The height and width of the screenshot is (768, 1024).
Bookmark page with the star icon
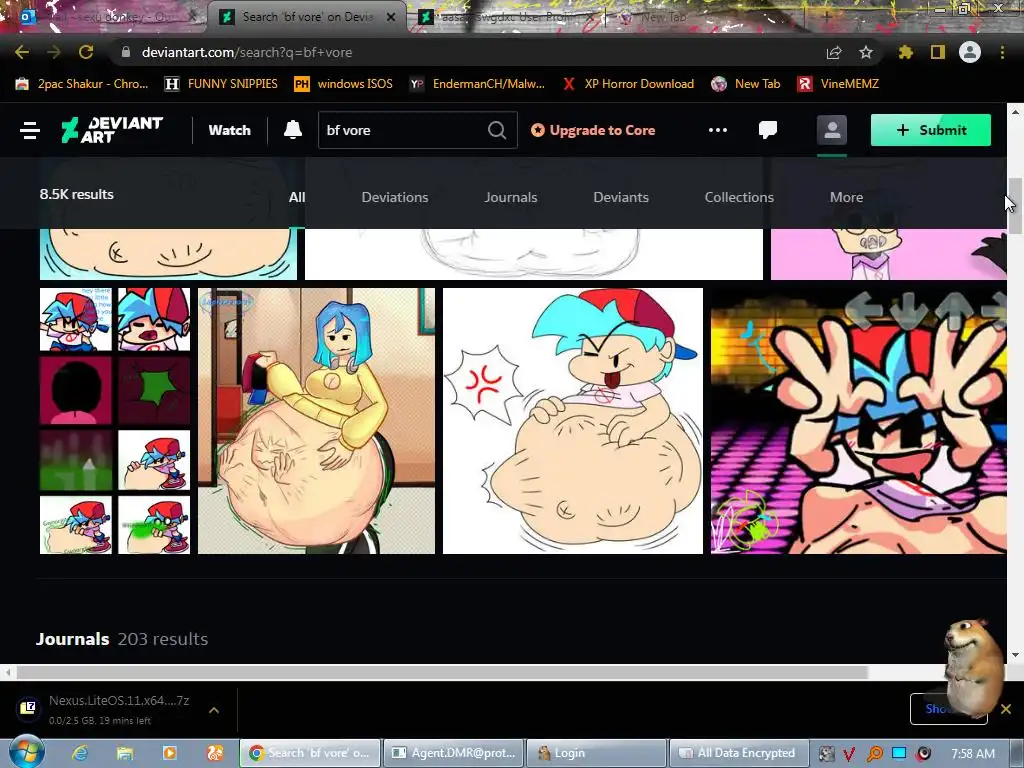pyautogui.click(x=866, y=52)
